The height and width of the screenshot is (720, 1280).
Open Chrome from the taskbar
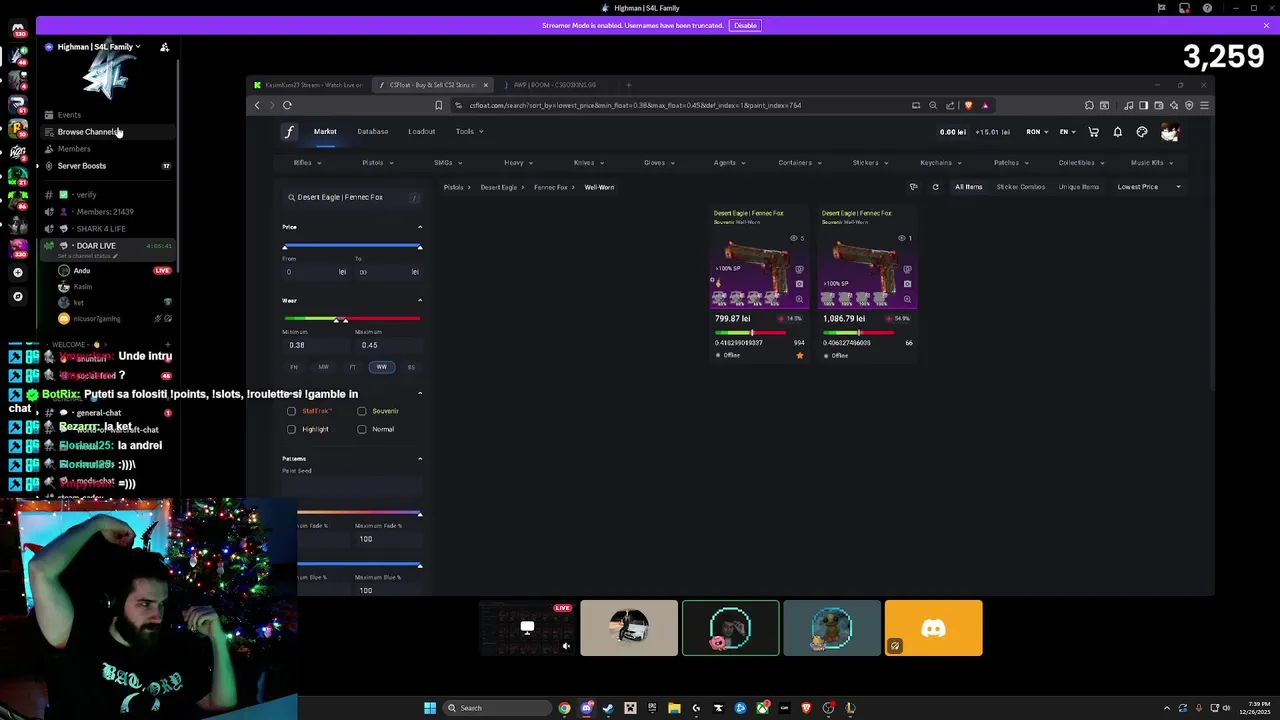pyautogui.click(x=564, y=708)
